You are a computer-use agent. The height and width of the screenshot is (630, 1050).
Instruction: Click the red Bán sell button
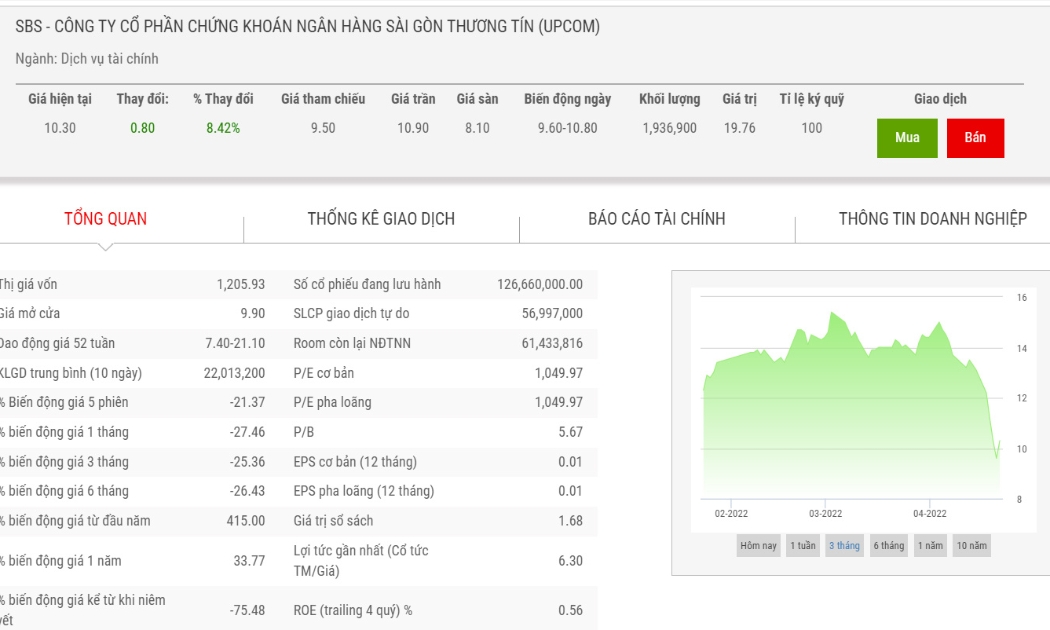[x=975, y=138]
